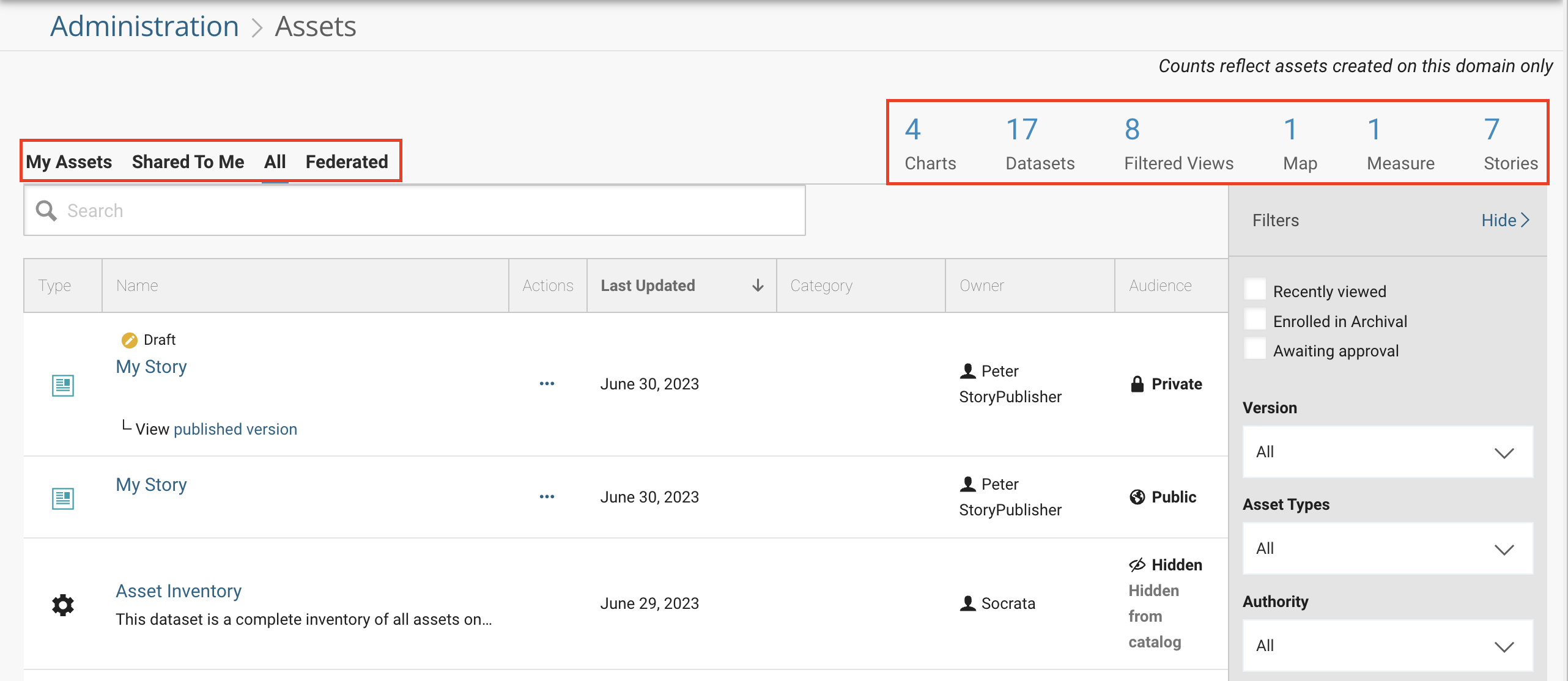Click the story icon in Public My Story row
The height and width of the screenshot is (681, 1568).
point(63,498)
